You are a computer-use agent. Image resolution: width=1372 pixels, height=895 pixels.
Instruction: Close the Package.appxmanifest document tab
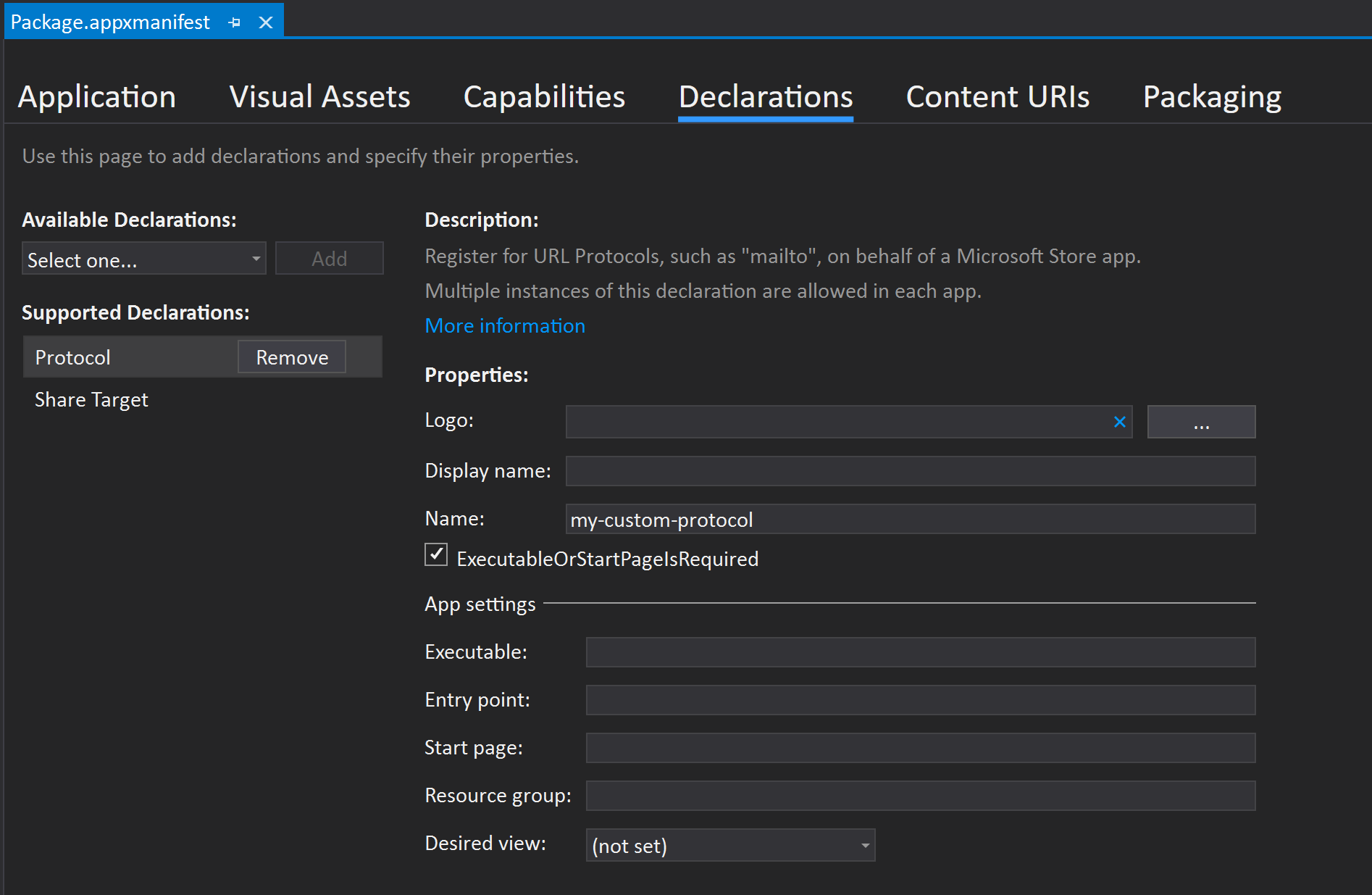coord(266,22)
